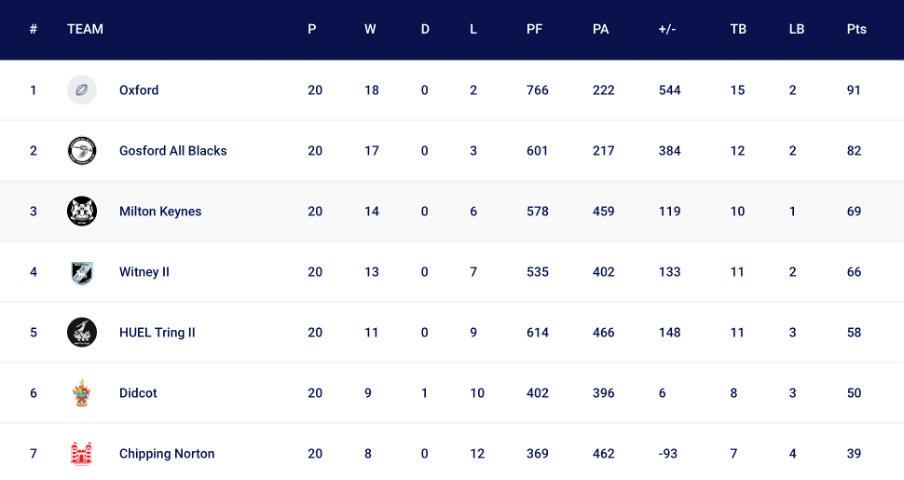Click the HUEL Tring II crest
Screen dimensions: 904x480
point(82,332)
